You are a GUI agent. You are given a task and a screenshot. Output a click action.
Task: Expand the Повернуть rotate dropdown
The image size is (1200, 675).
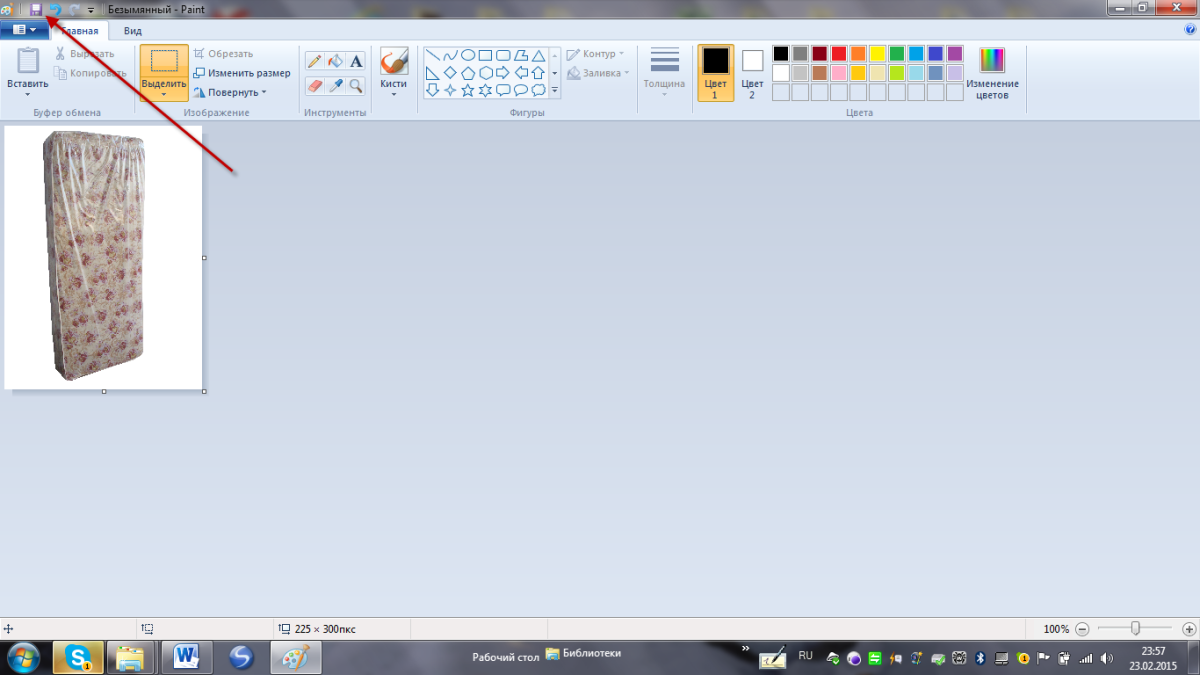pyautogui.click(x=230, y=92)
